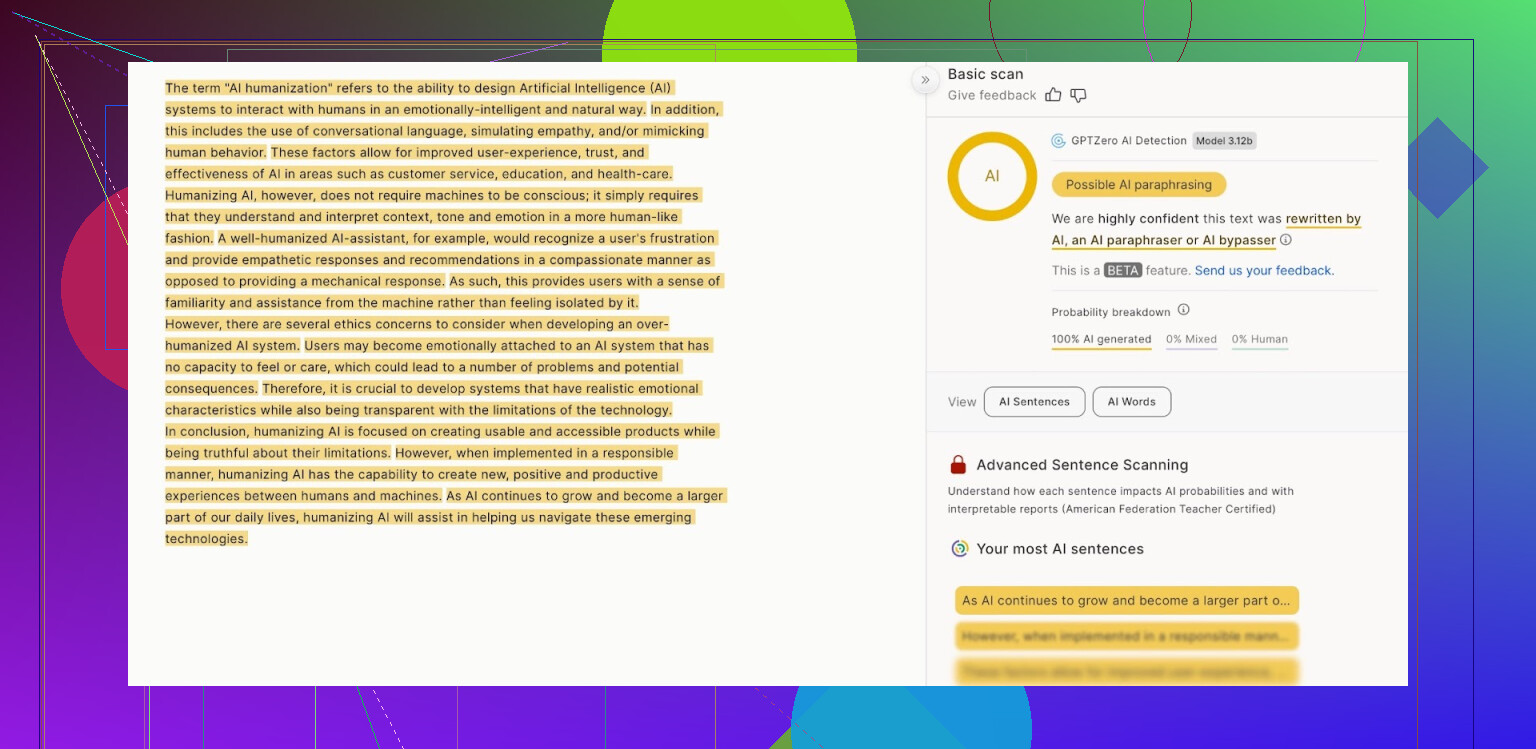This screenshot has width=1536, height=749.
Task: Click the yellow AI score ring
Action: 991,176
